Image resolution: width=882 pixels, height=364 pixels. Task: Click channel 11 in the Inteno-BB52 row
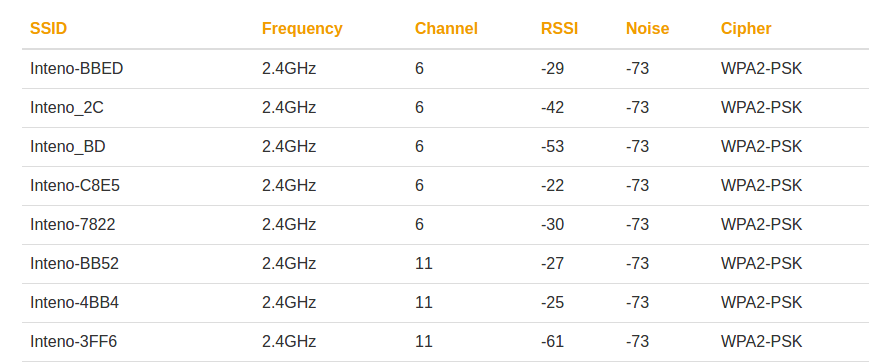pos(424,263)
